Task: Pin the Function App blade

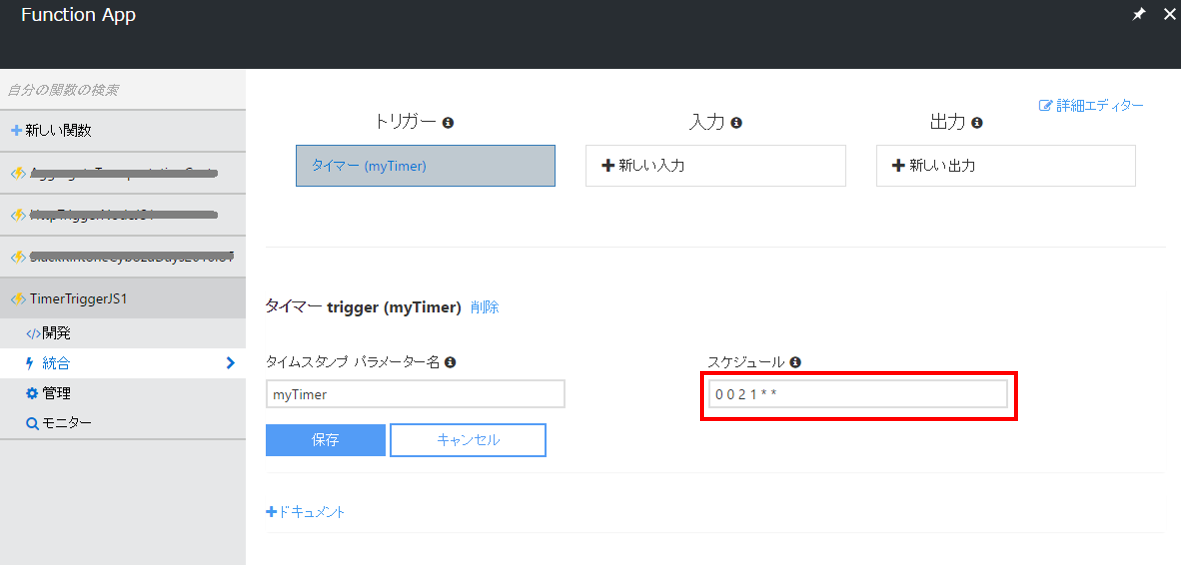Action: pyautogui.click(x=1139, y=14)
